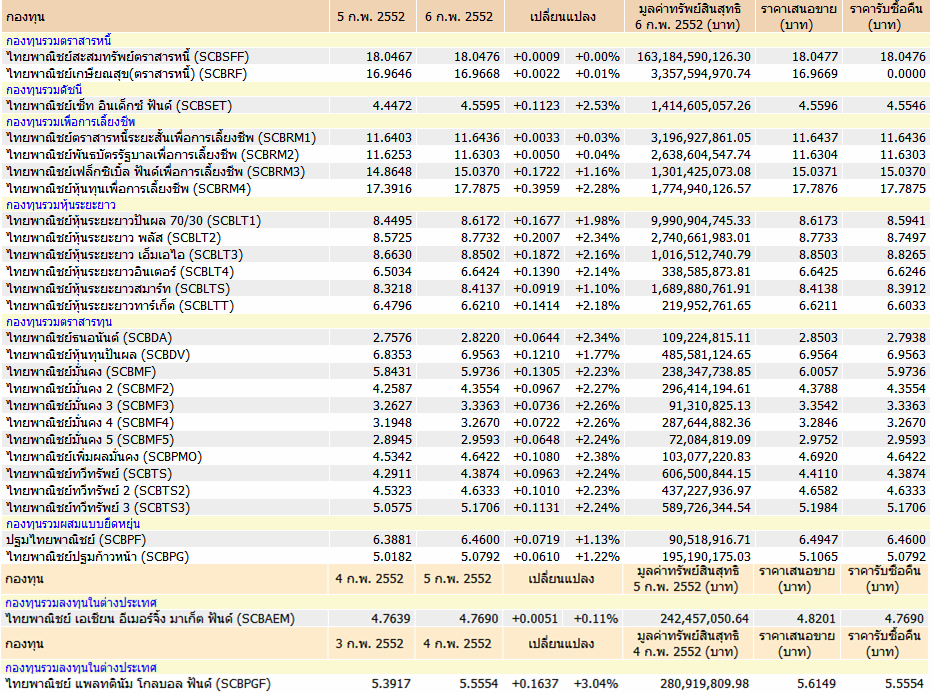The width and height of the screenshot is (934, 693).
Task: Click fund name ปฐมไทยพาณิชย์ (SCBPF)
Action: [x=76, y=540]
